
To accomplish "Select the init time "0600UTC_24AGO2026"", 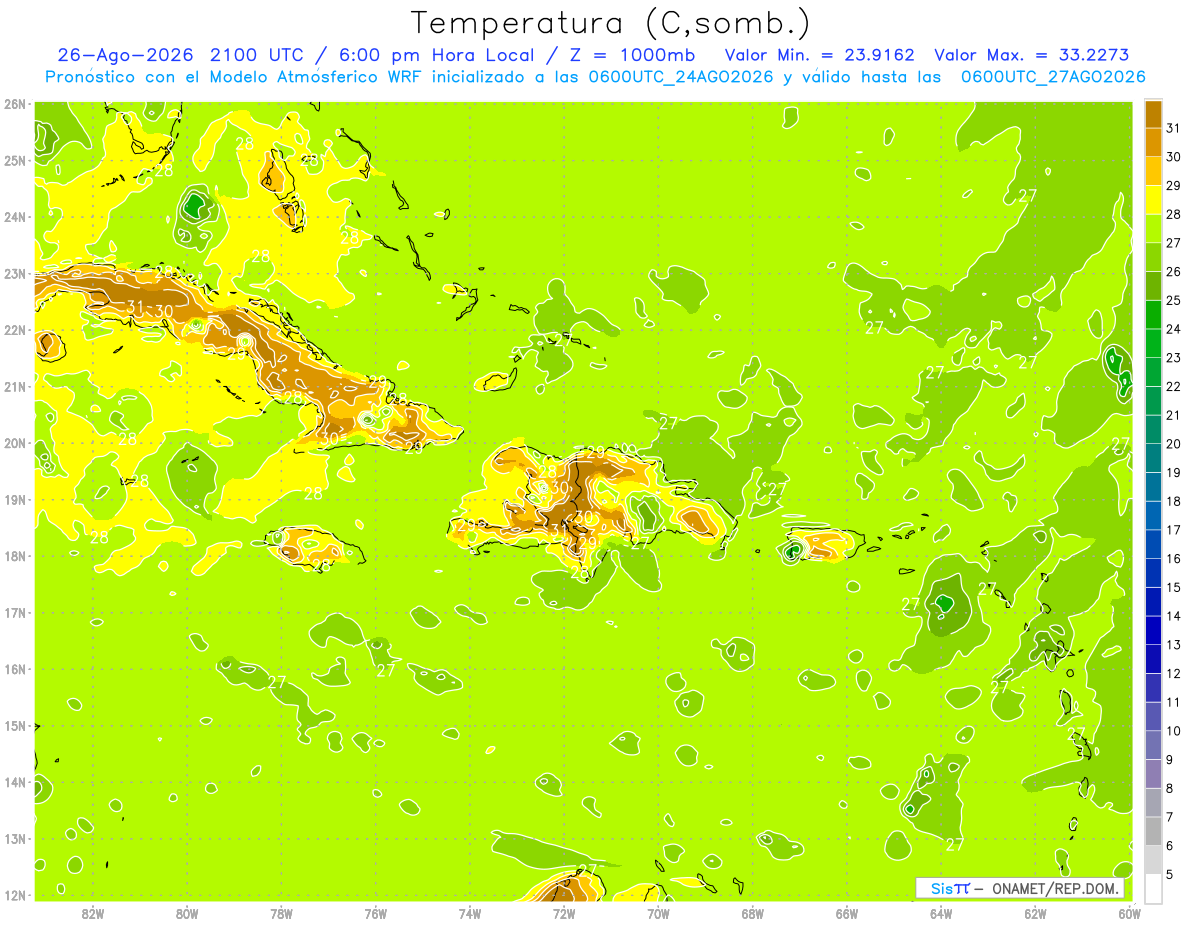I will tap(683, 77).
